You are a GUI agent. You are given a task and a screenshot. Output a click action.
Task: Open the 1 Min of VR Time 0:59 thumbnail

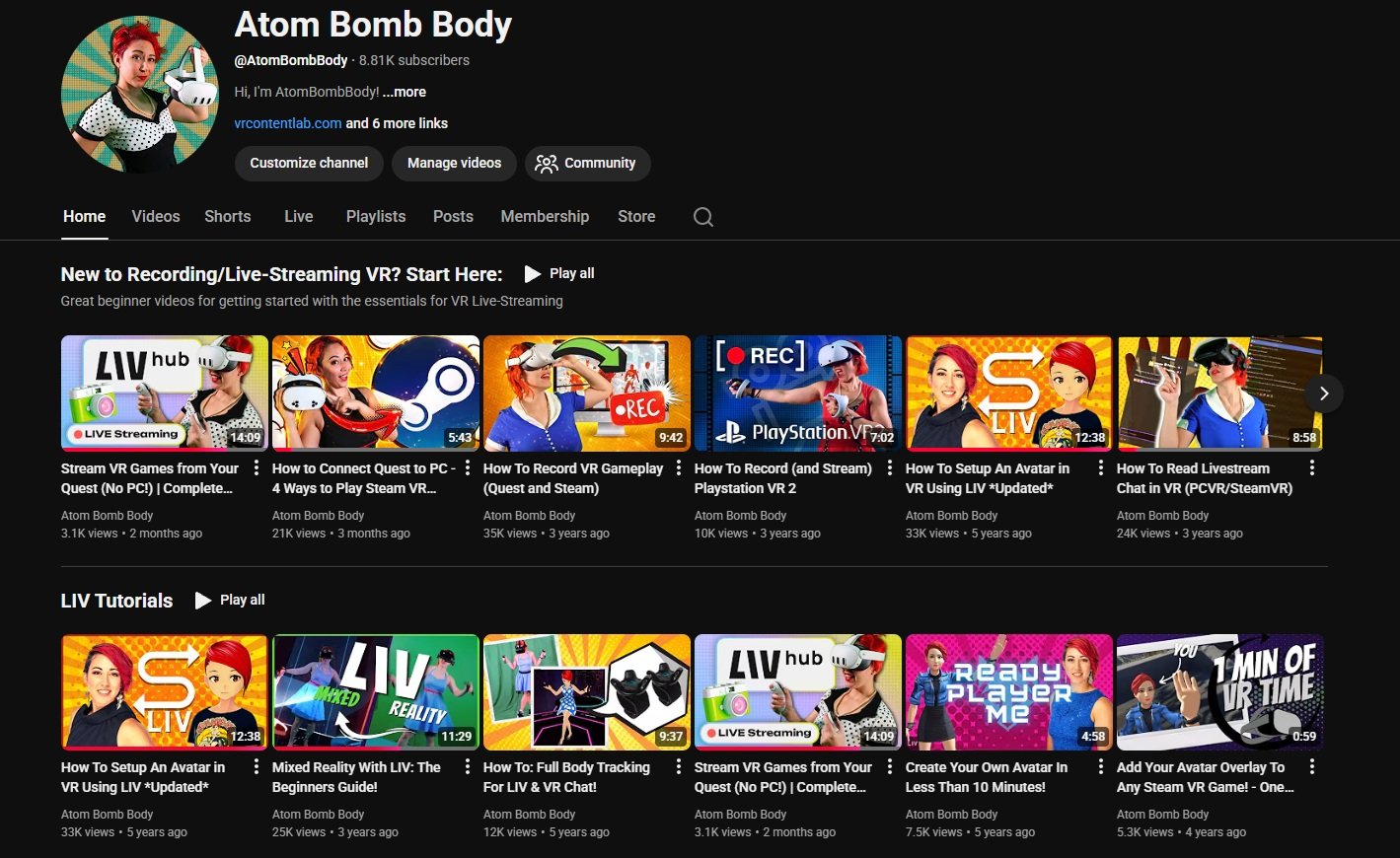[1219, 692]
